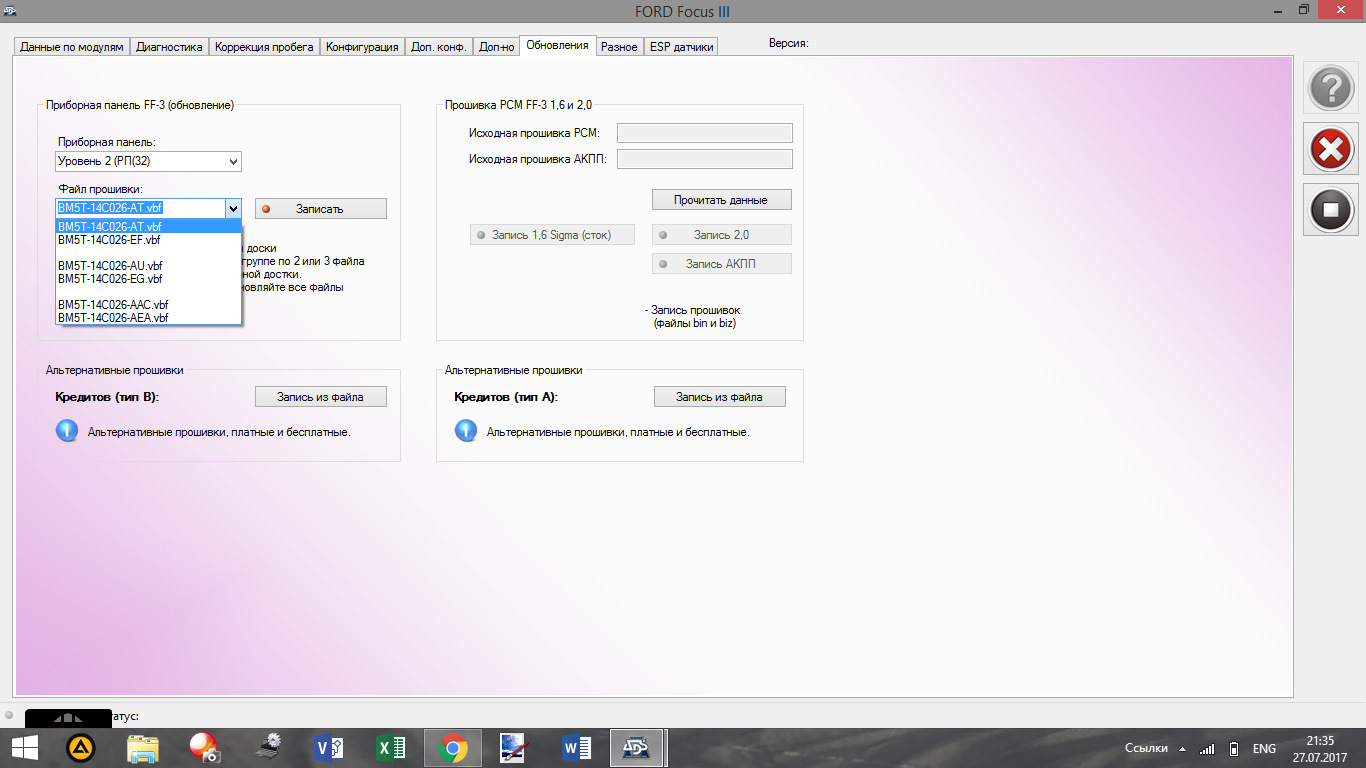Switch to Google Chrome in the taskbar

pos(453,748)
